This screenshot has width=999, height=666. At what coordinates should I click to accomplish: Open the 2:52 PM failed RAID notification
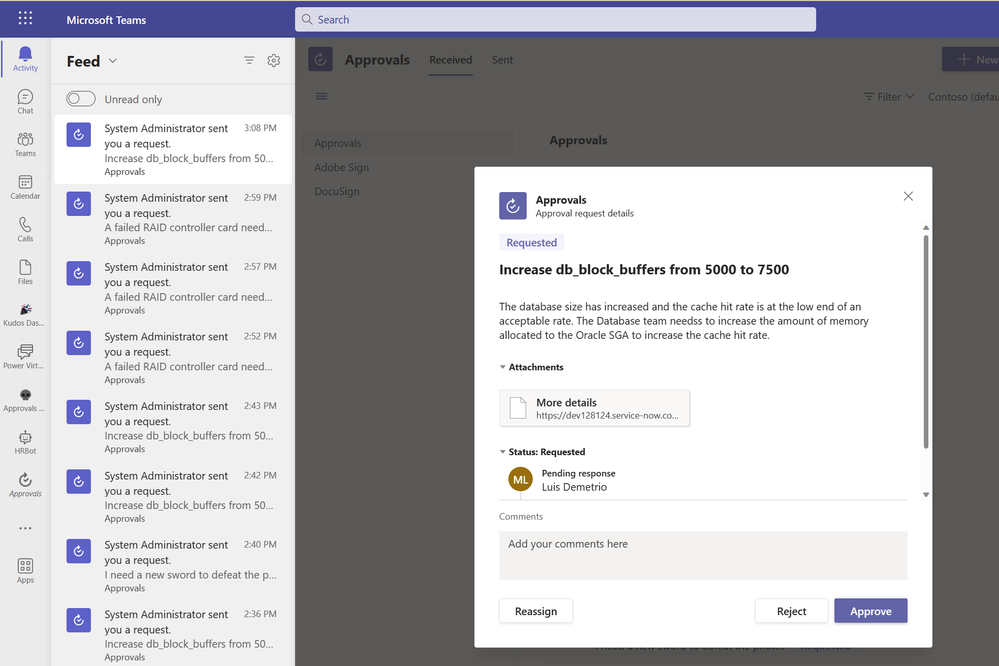click(173, 358)
